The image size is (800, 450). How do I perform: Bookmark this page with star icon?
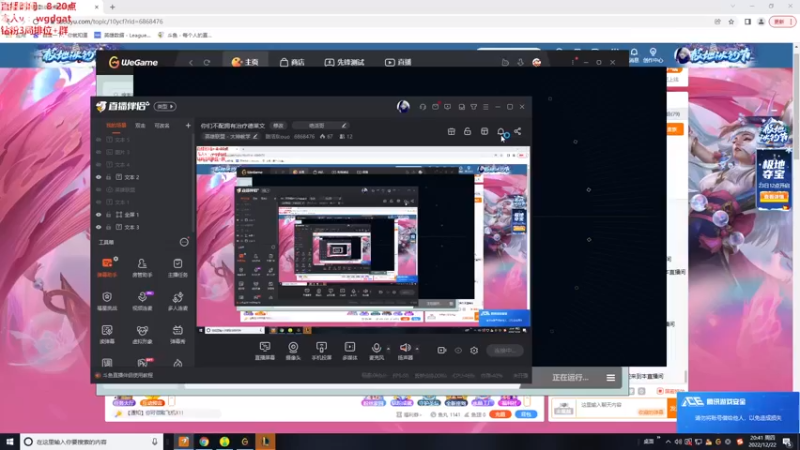point(731,21)
